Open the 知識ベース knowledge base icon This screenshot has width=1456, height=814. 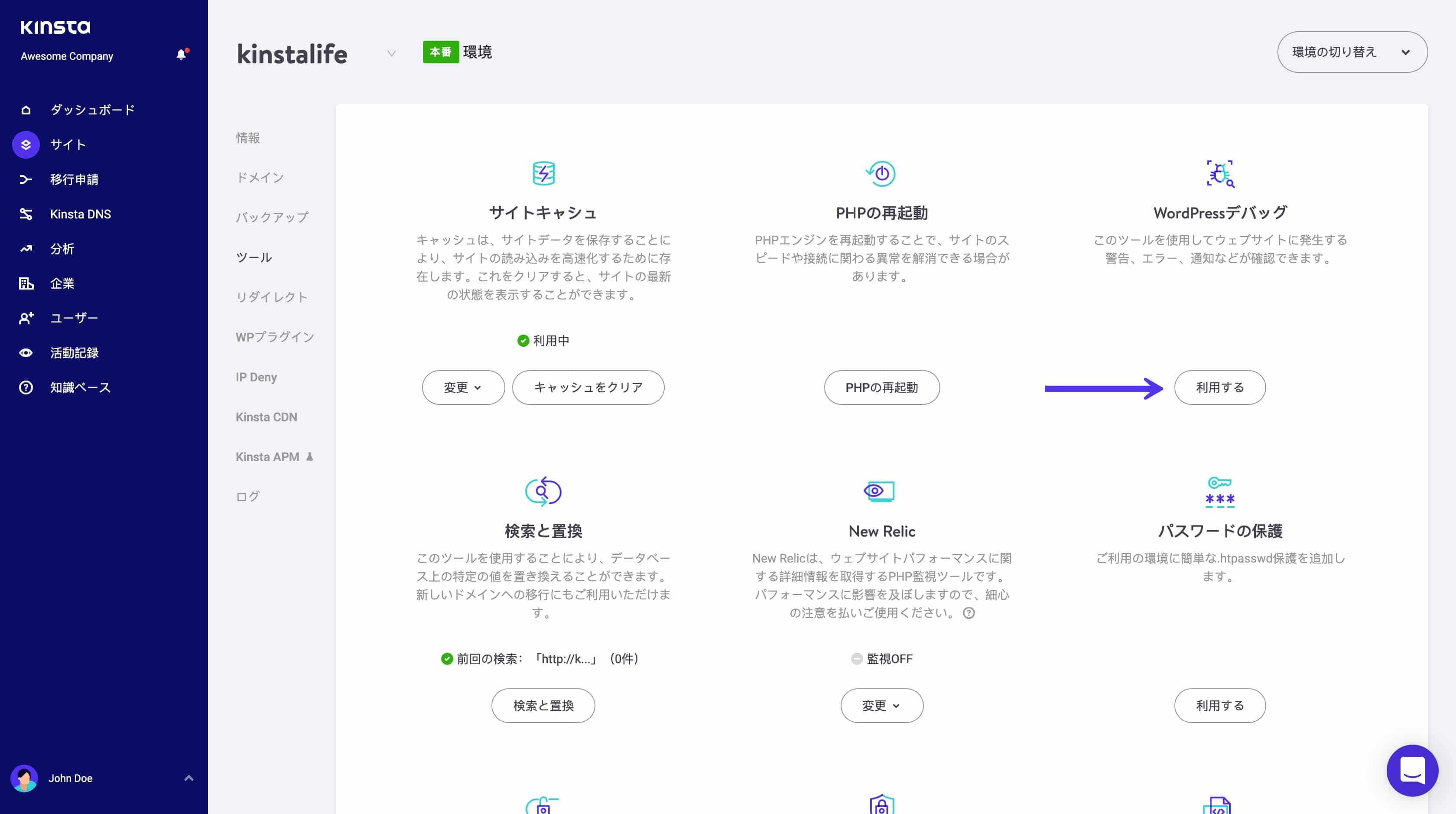point(26,387)
